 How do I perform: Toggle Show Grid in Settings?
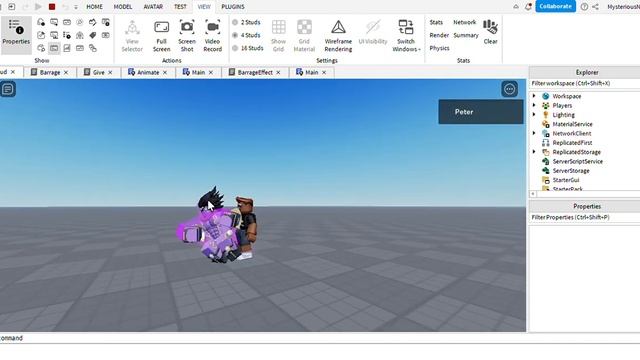(278, 36)
